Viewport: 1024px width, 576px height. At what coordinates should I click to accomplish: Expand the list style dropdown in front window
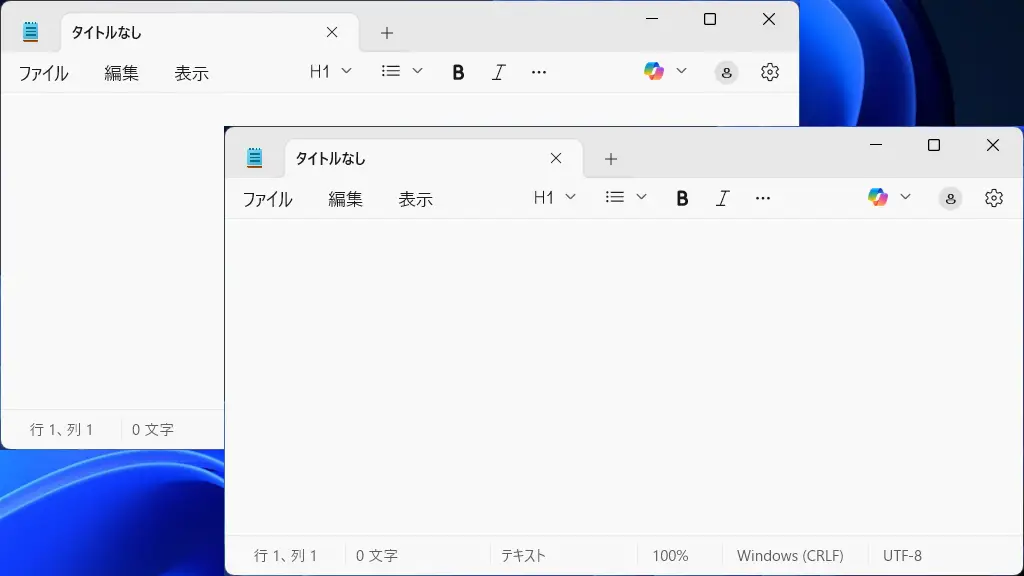(x=626, y=197)
